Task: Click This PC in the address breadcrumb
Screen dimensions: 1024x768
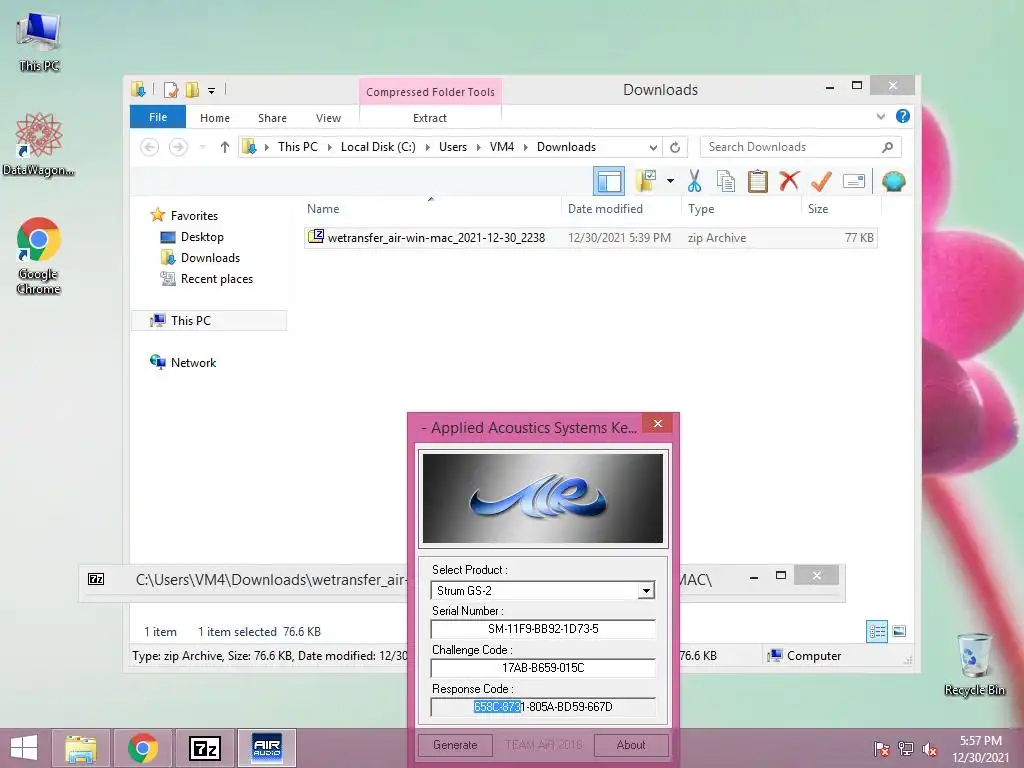Action: (298, 147)
